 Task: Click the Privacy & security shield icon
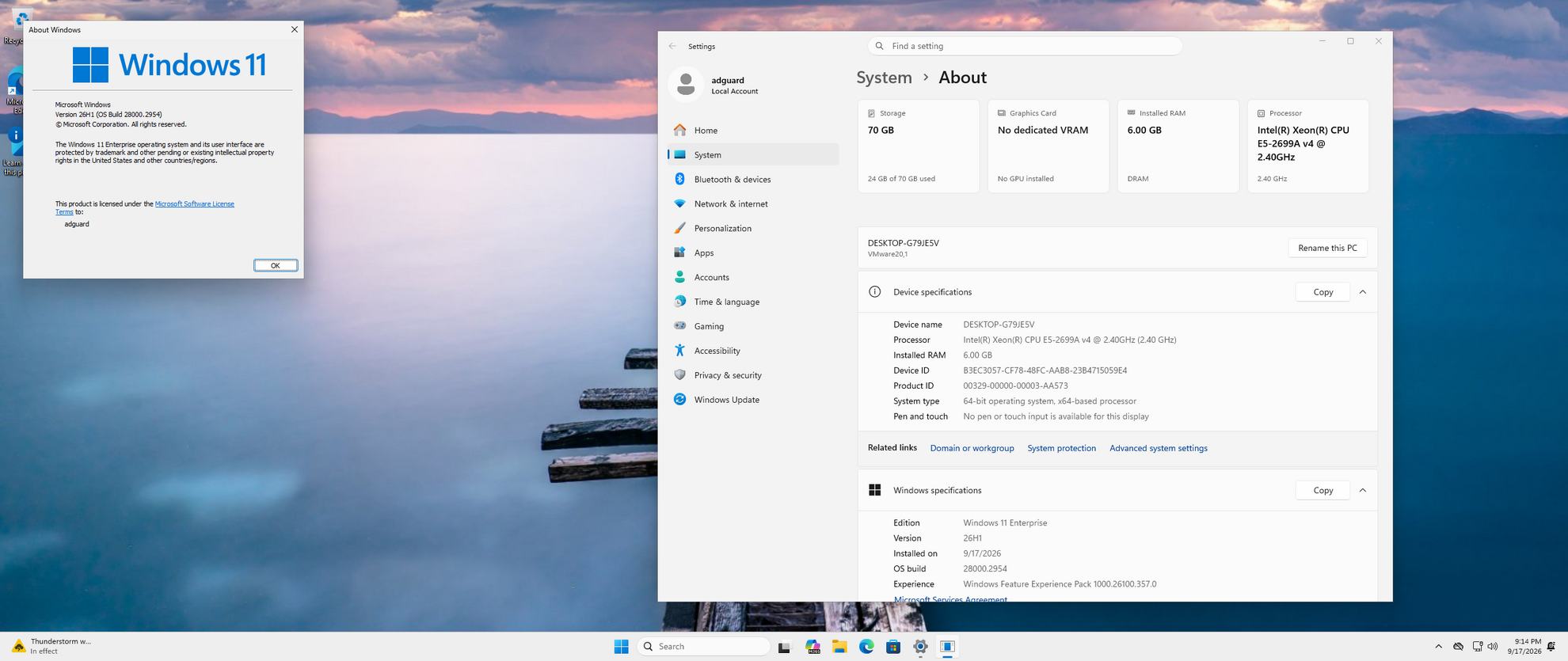coord(679,375)
